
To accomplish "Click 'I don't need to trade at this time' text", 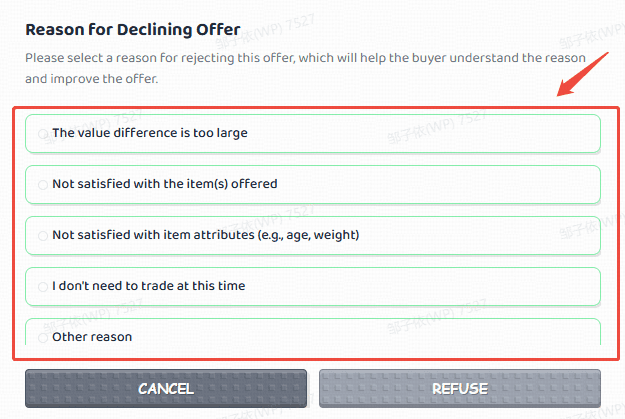I will coord(149,286).
